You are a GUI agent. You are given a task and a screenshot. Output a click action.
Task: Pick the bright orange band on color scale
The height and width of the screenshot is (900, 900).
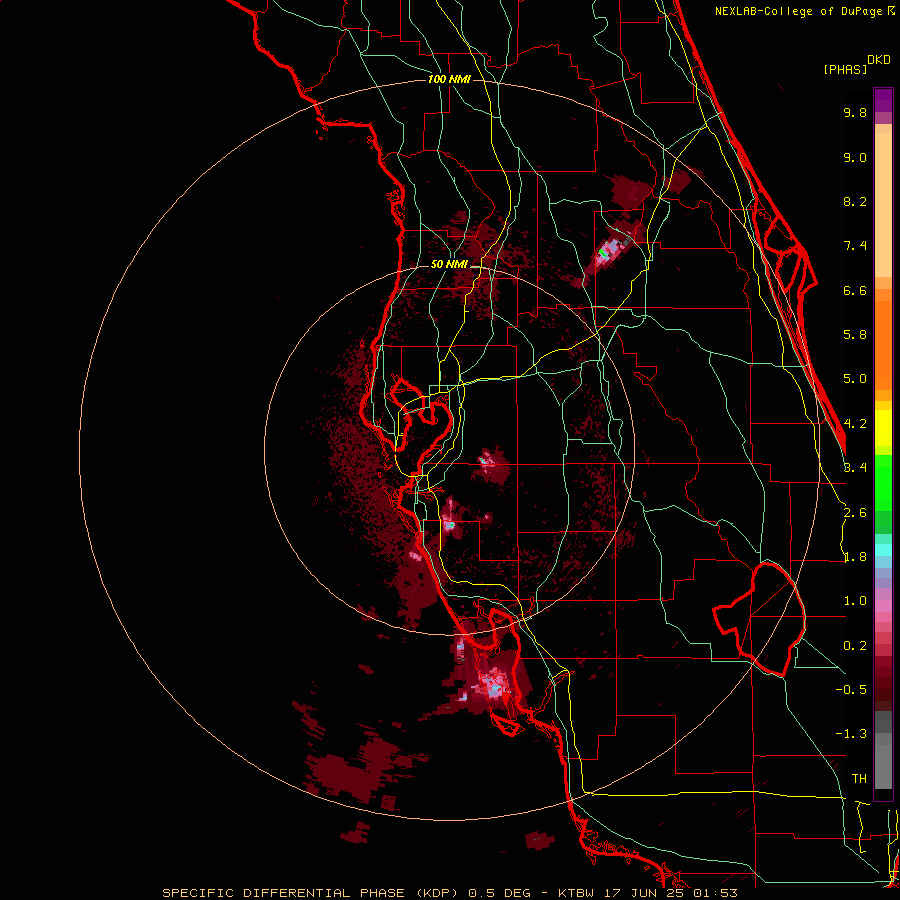(x=883, y=344)
